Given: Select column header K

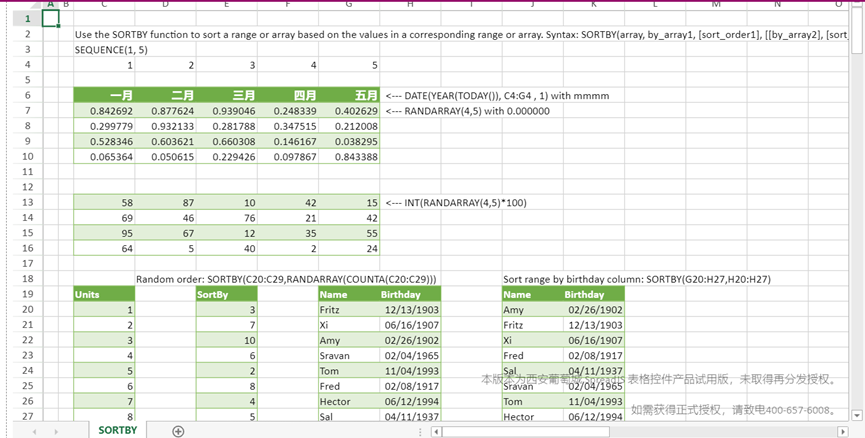Looking at the screenshot, I should (594, 4).
